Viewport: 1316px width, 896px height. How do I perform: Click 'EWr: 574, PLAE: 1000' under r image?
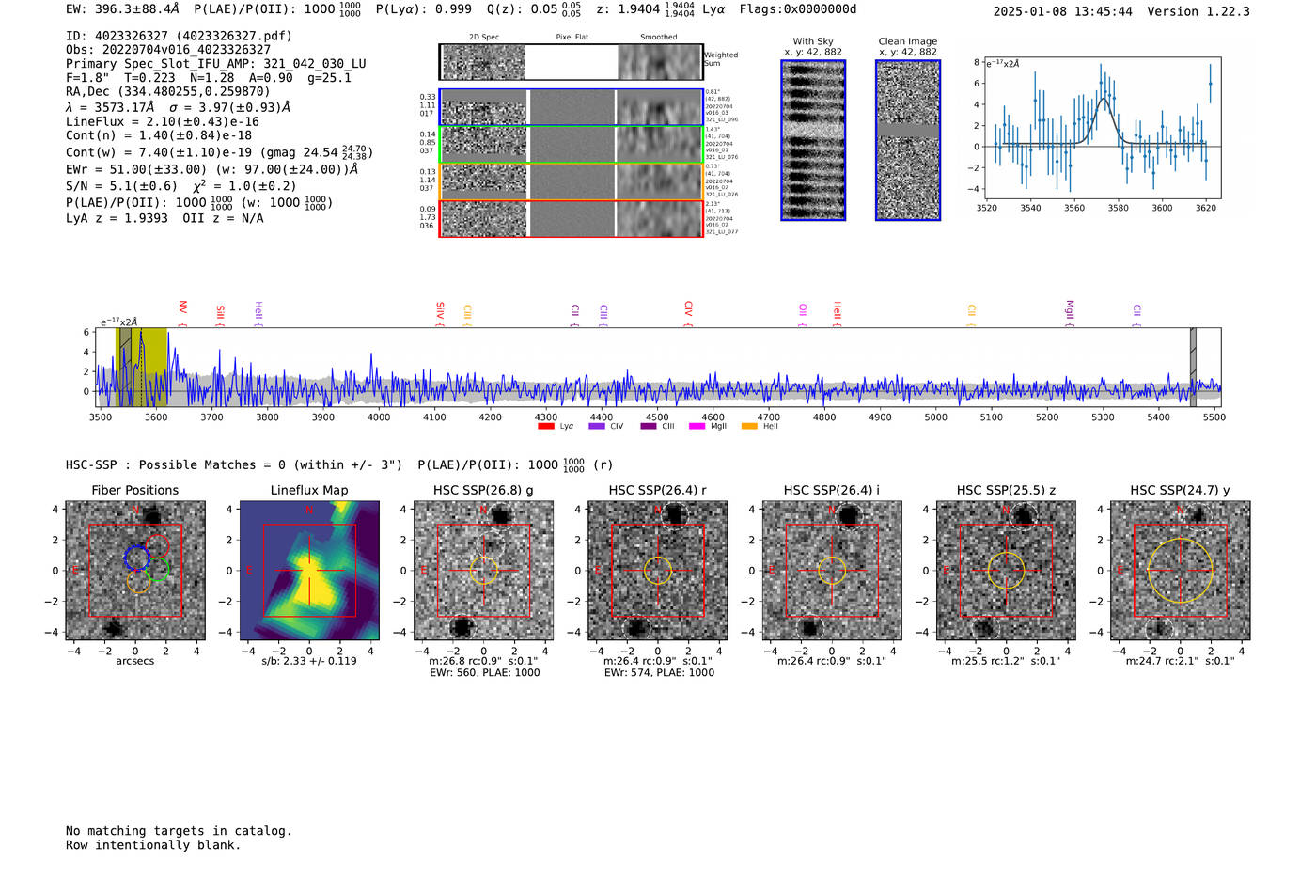(659, 673)
